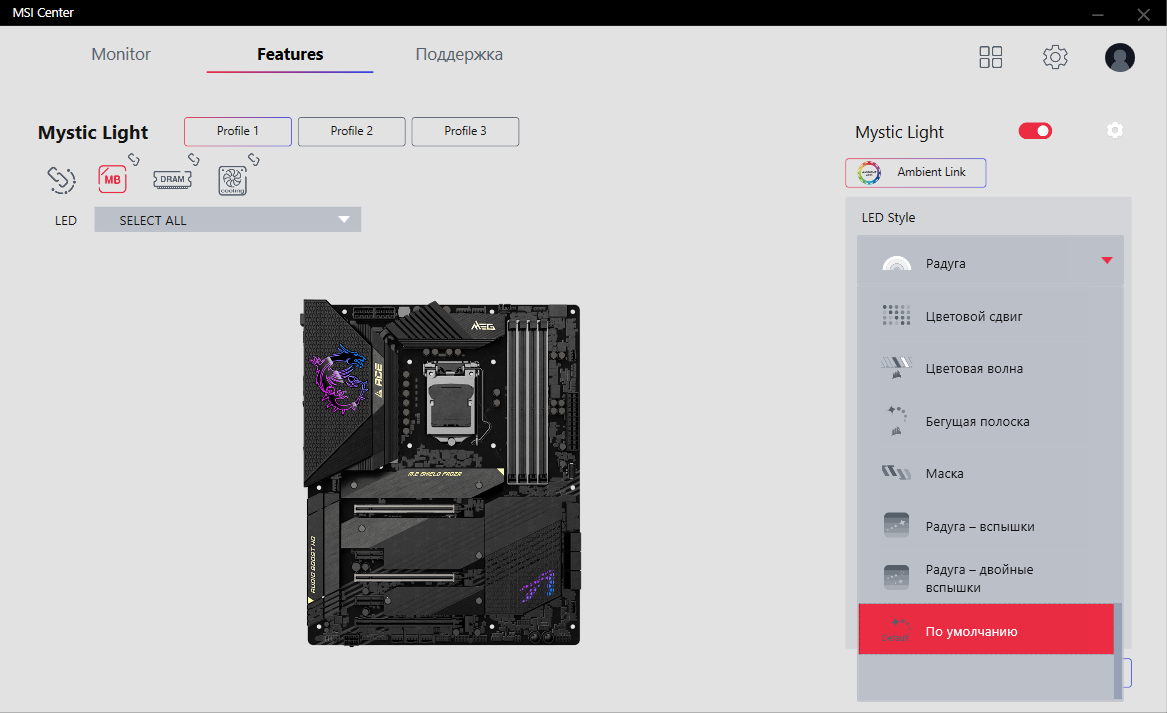Minimize the MSI Center window

(x=1098, y=14)
